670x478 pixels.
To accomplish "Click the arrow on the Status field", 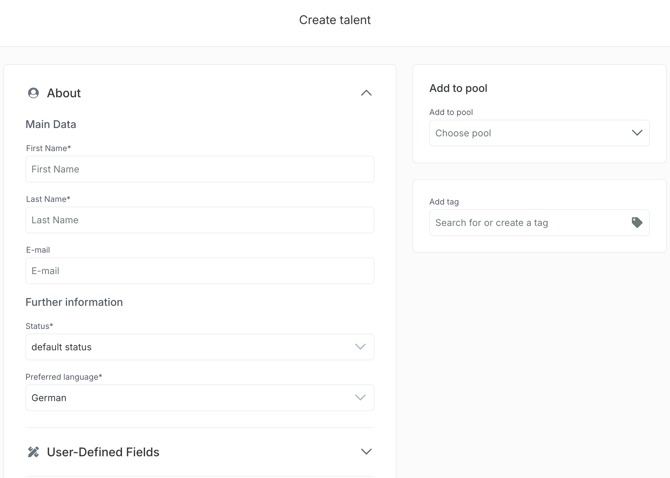I will pos(360,347).
